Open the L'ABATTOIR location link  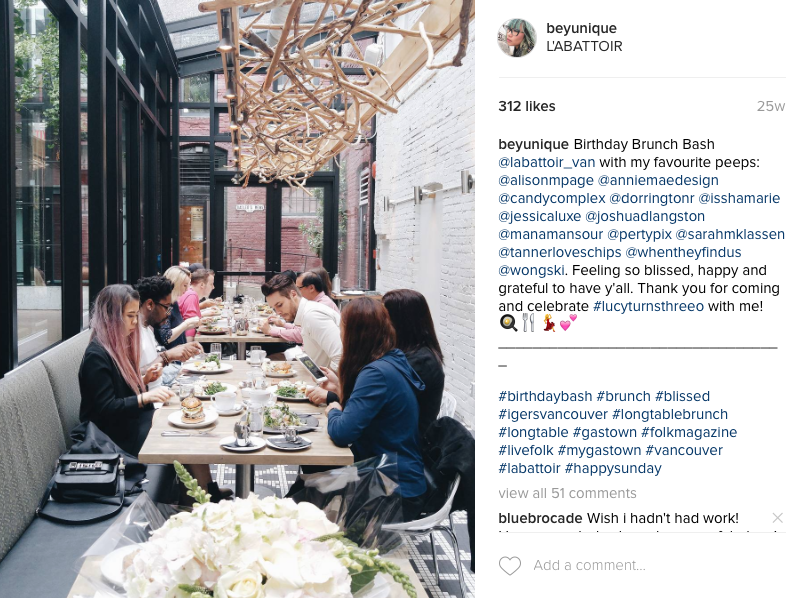point(584,46)
